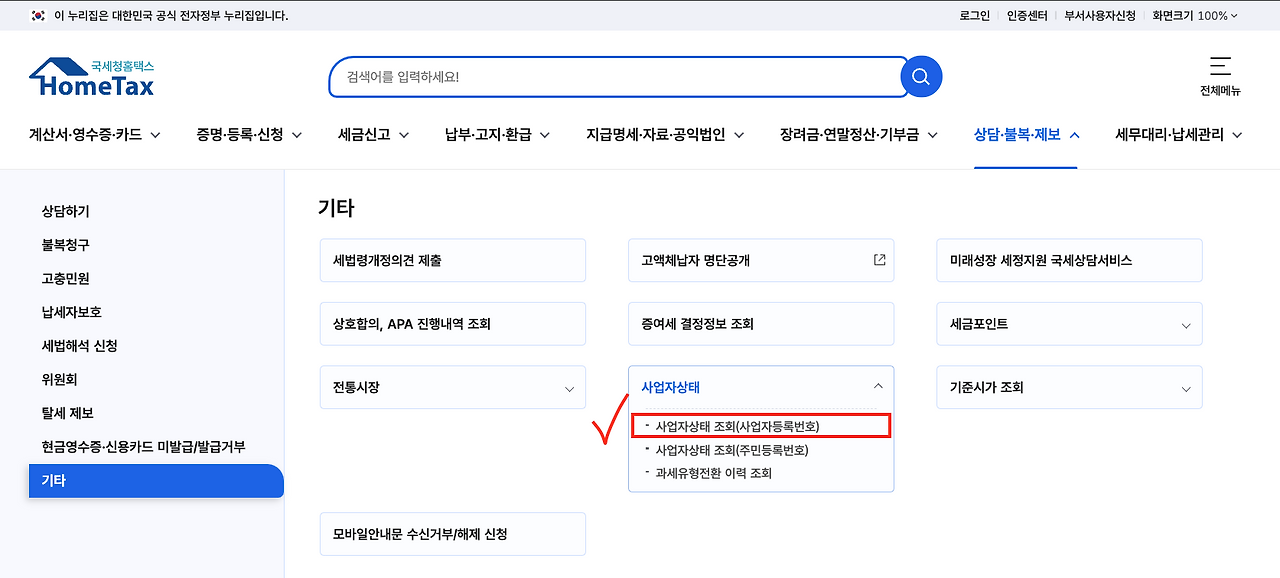
Task: Click the 인증센터 link
Action: [x=1029, y=16]
